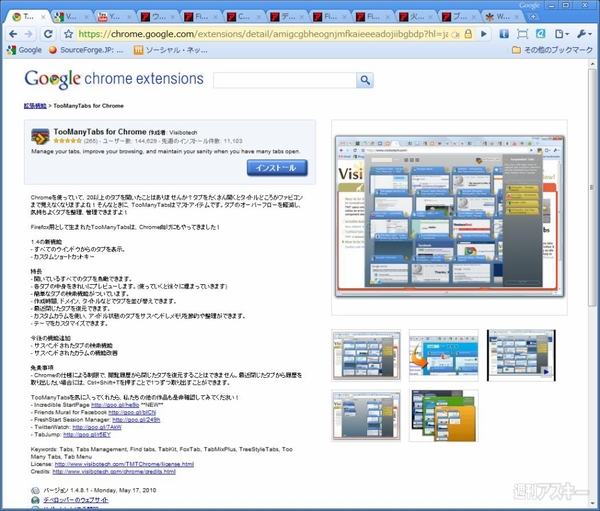Click the magnifier search button
This screenshot has width=600, height=511.
[x=365, y=80]
